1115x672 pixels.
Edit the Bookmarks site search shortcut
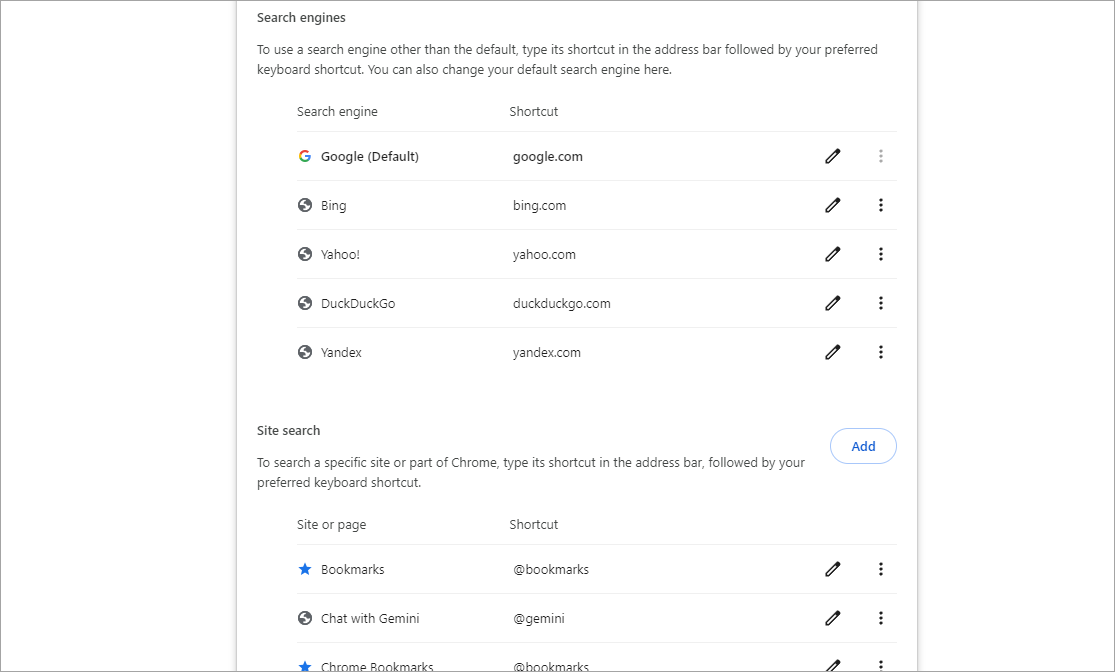[x=833, y=569]
